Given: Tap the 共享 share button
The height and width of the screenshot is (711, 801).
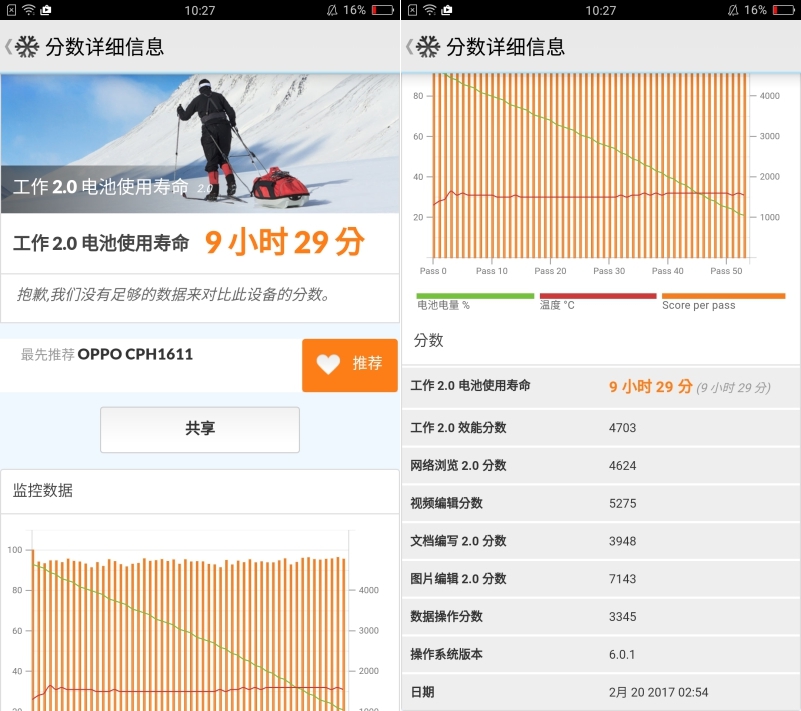Looking at the screenshot, I should click(x=200, y=430).
